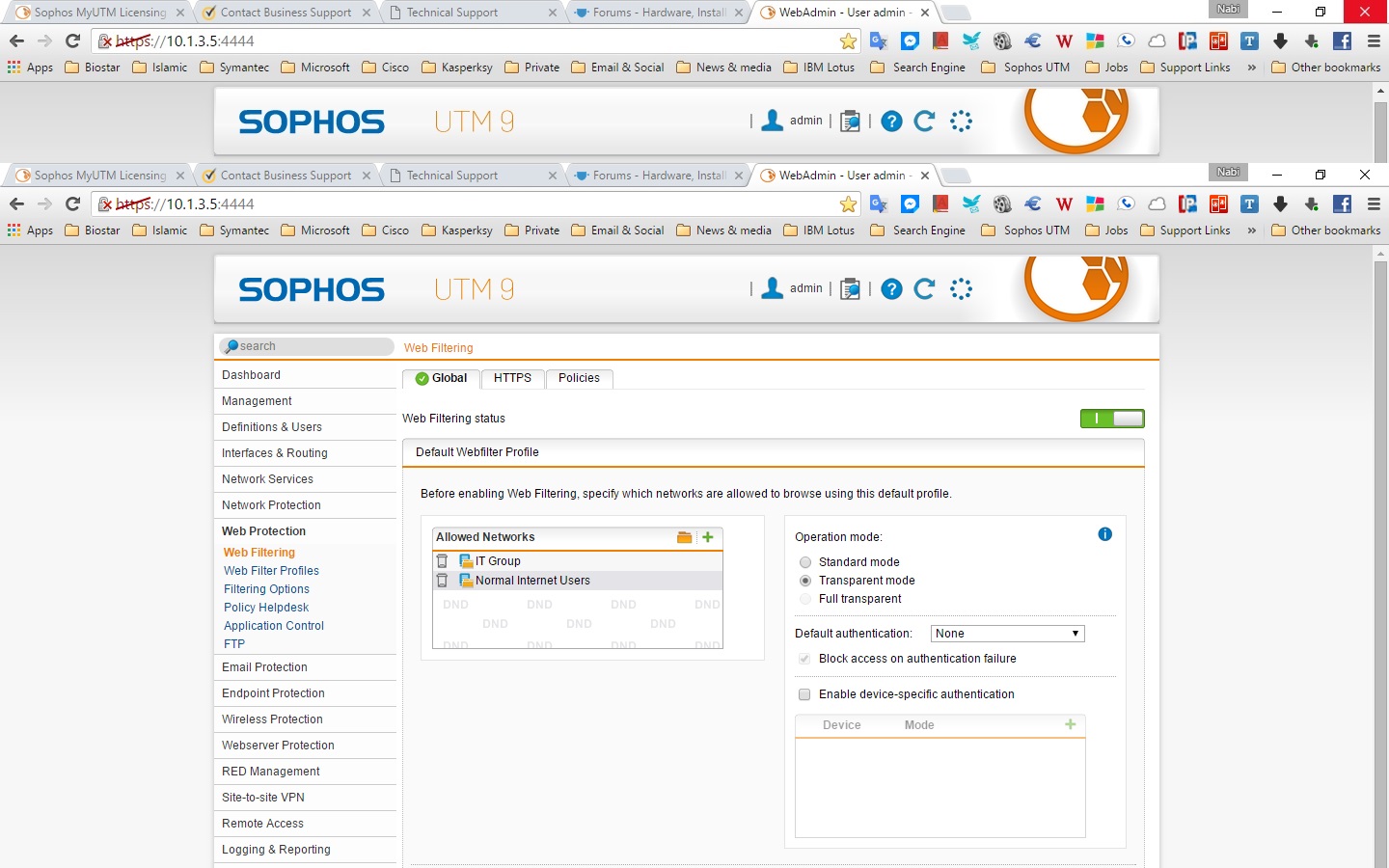
Task: Click the Facebook extension icon in the front window toolbar
Action: (x=1342, y=203)
